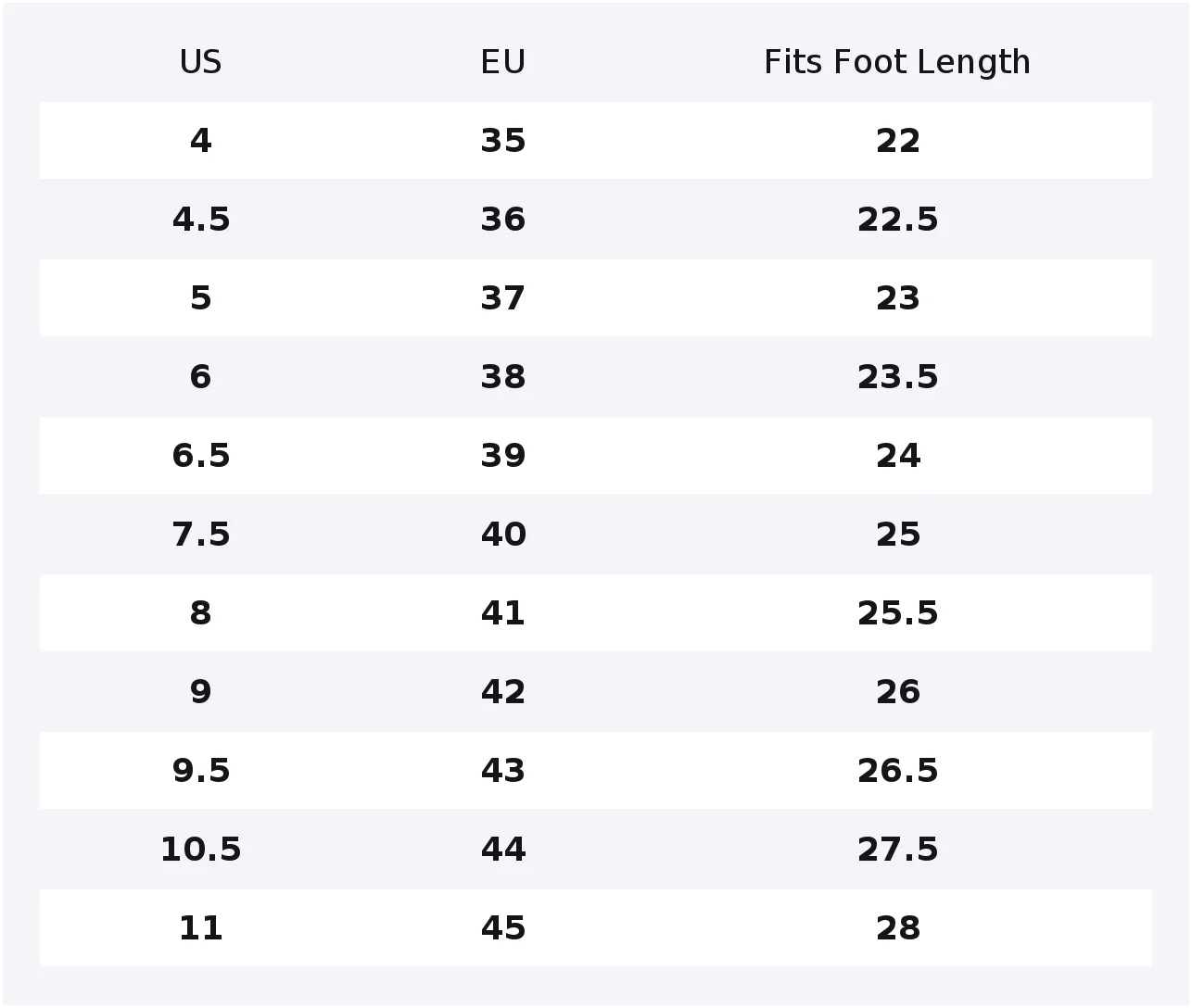The width and height of the screenshot is (1192, 1008).
Task: Click foot length 24 cell
Action: coord(897,456)
